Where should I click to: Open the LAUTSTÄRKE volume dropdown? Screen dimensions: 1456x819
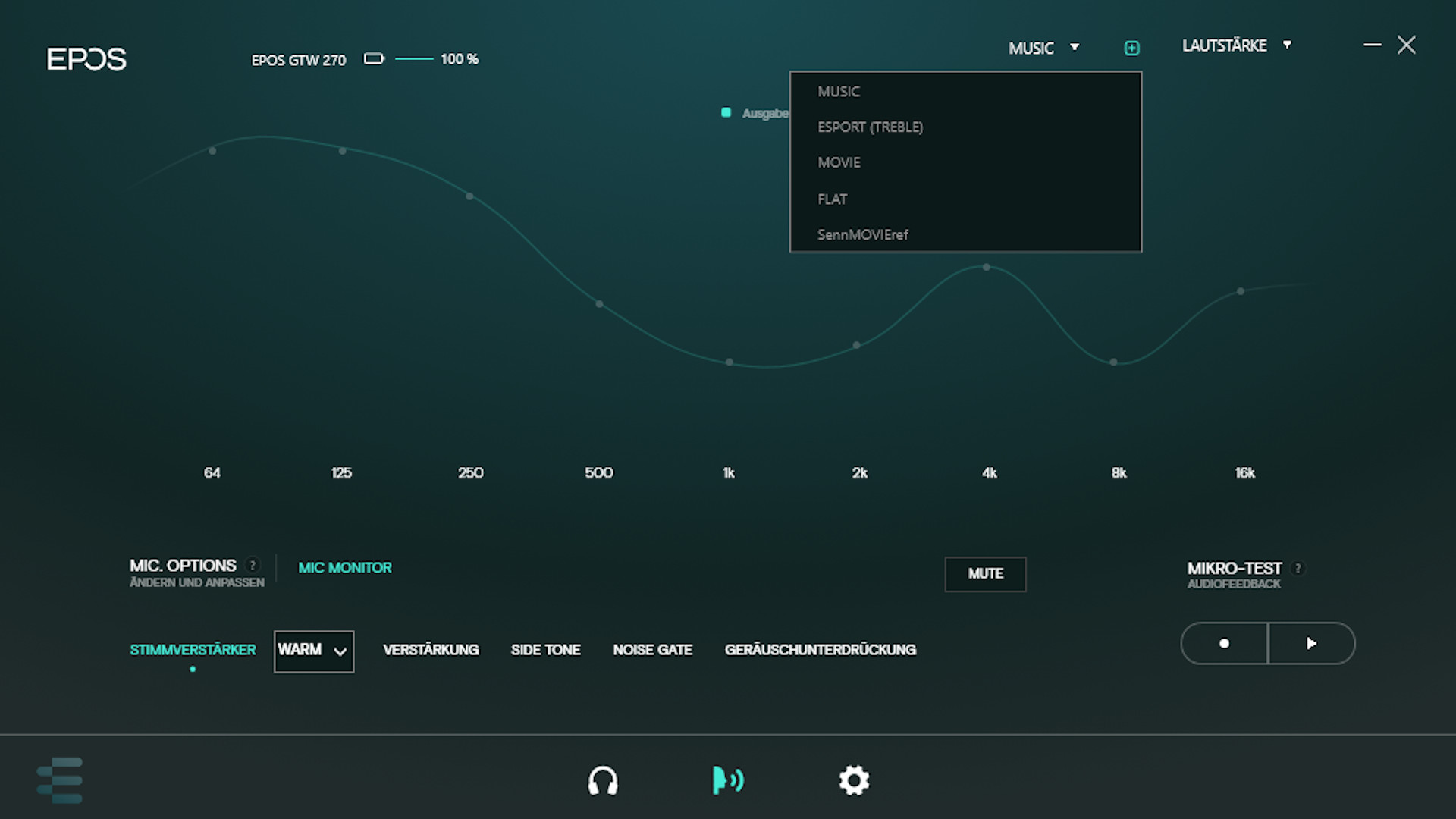point(1236,45)
